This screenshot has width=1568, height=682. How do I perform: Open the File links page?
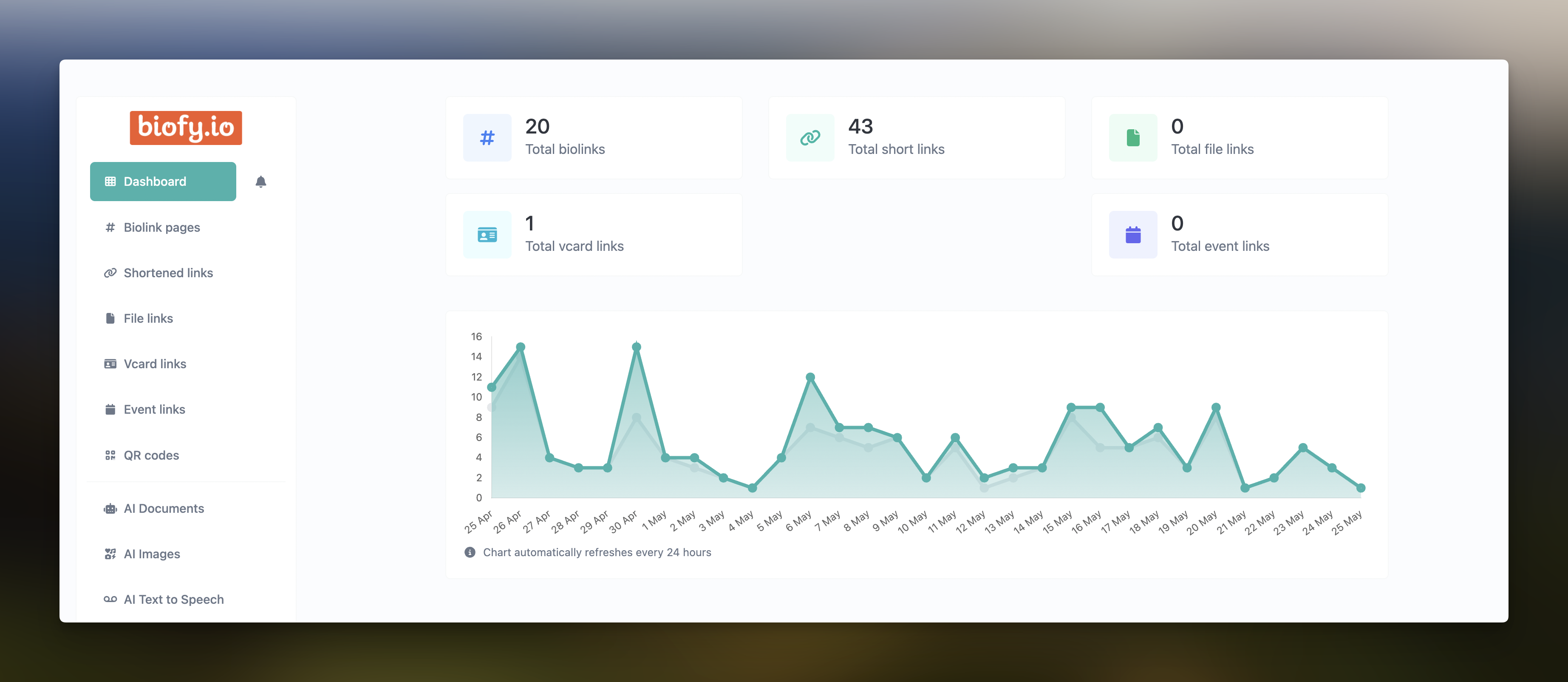point(149,318)
